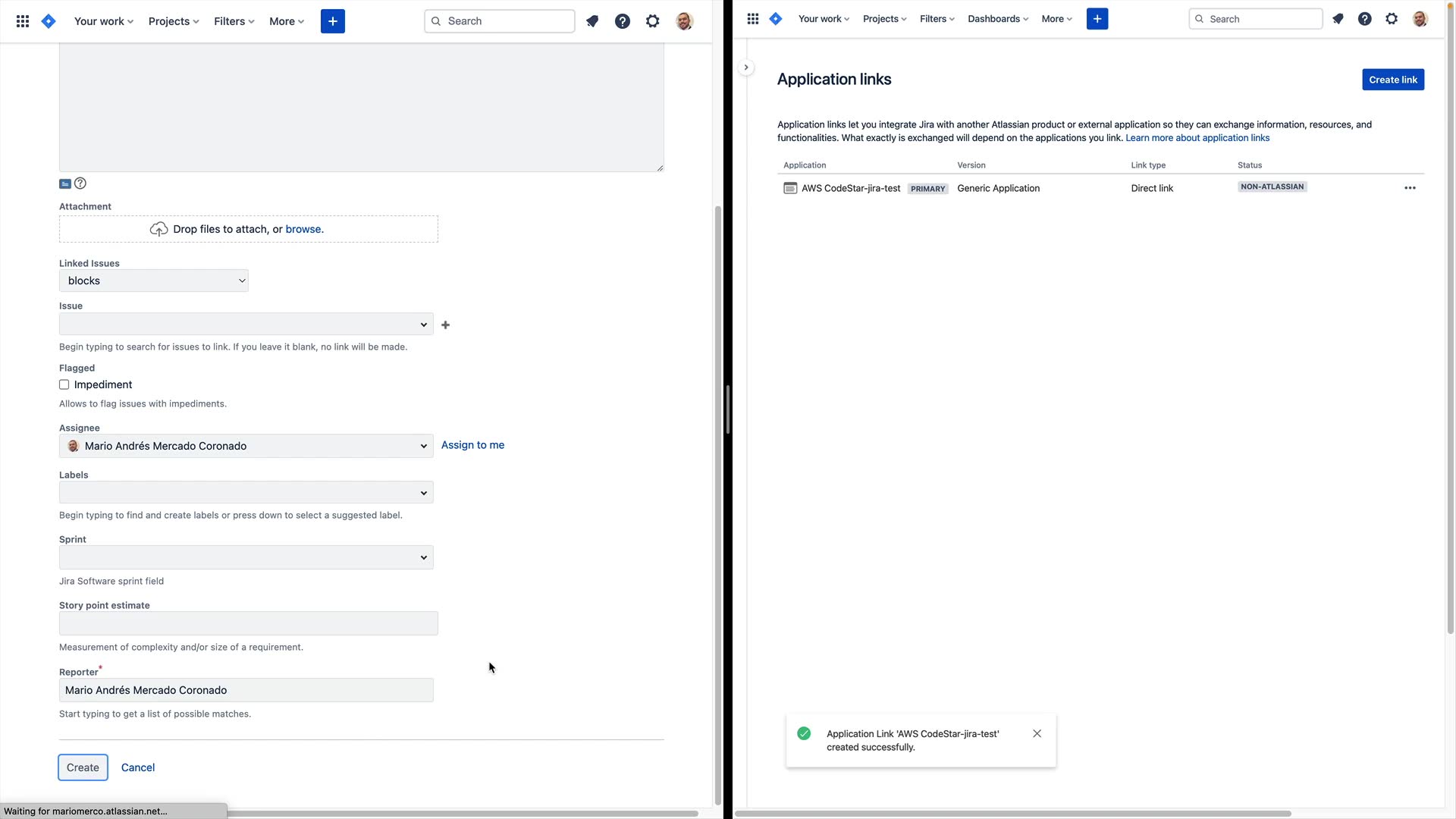
Task: Dismiss the link created success notification
Action: coord(1037,733)
